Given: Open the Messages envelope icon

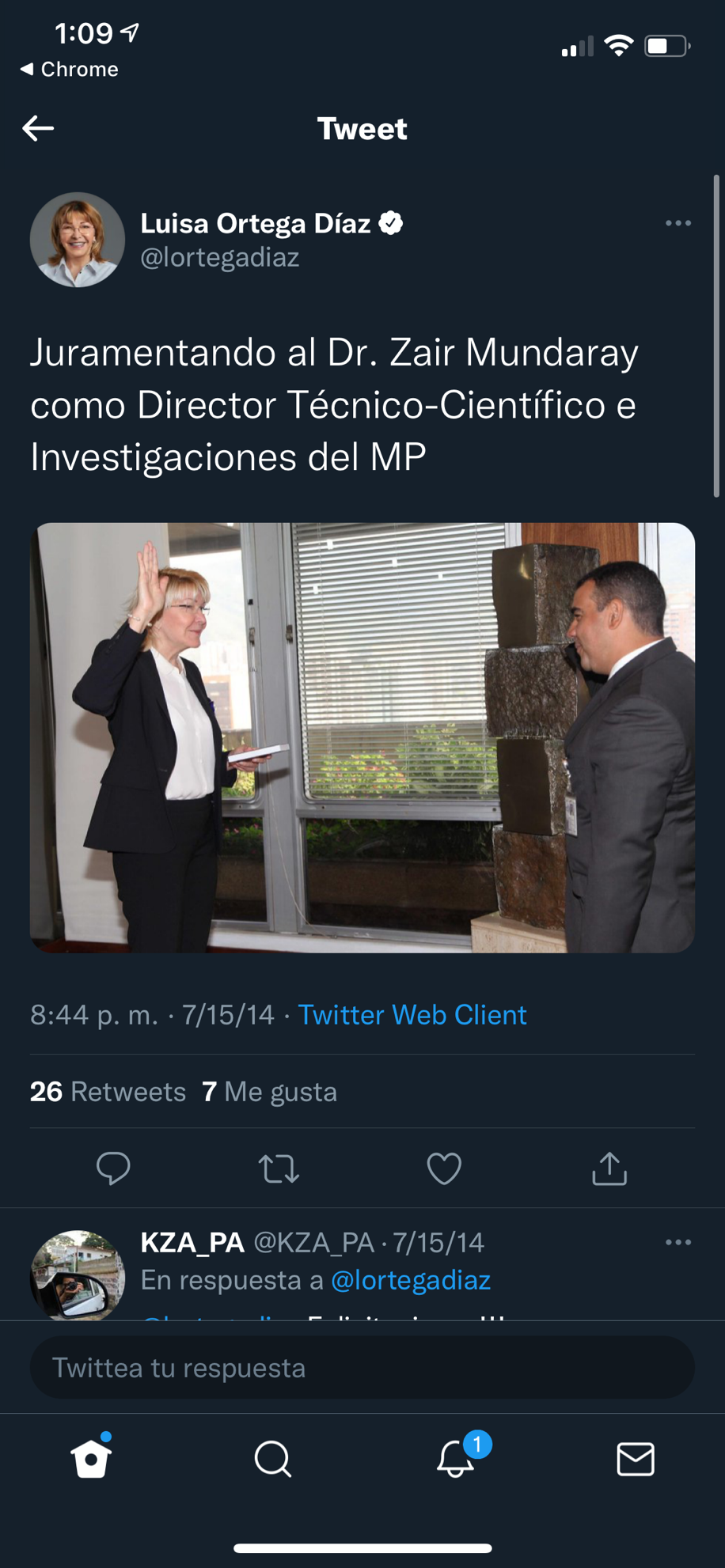Looking at the screenshot, I should 636,1459.
